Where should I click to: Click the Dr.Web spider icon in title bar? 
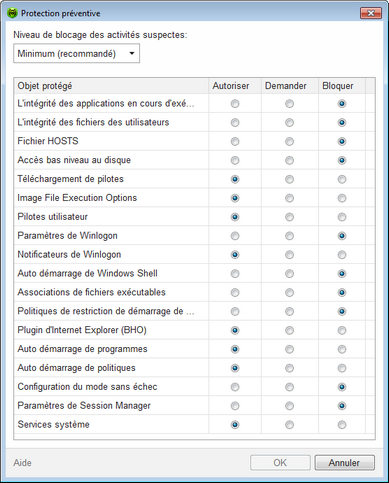tap(12, 13)
